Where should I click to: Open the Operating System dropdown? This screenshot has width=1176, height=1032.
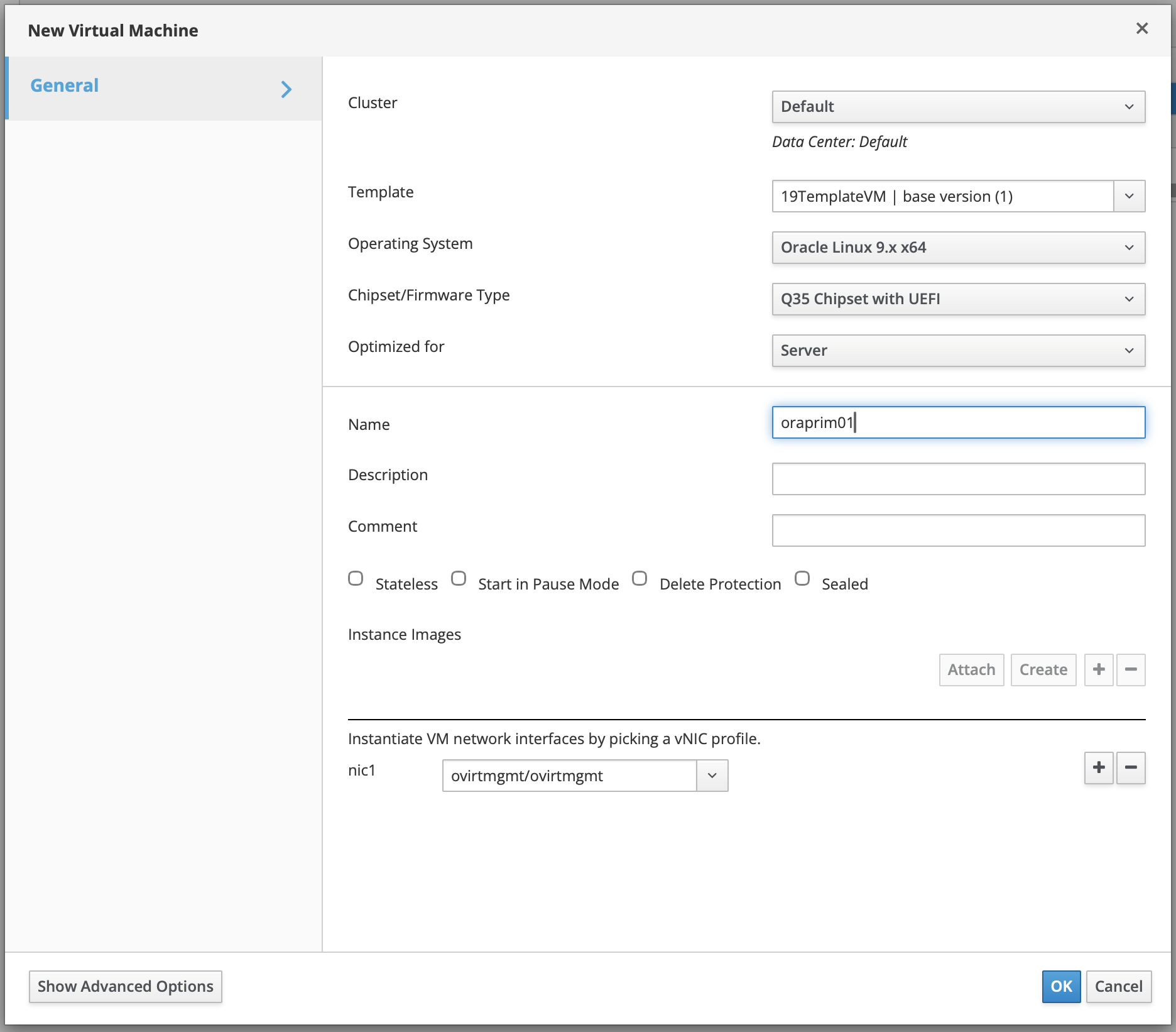[958, 248]
